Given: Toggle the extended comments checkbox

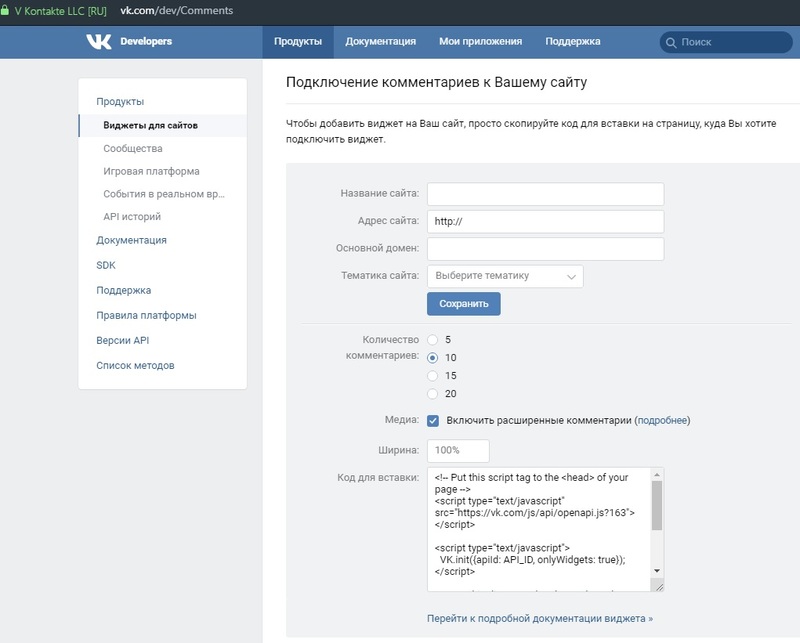Looking at the screenshot, I should 433,421.
